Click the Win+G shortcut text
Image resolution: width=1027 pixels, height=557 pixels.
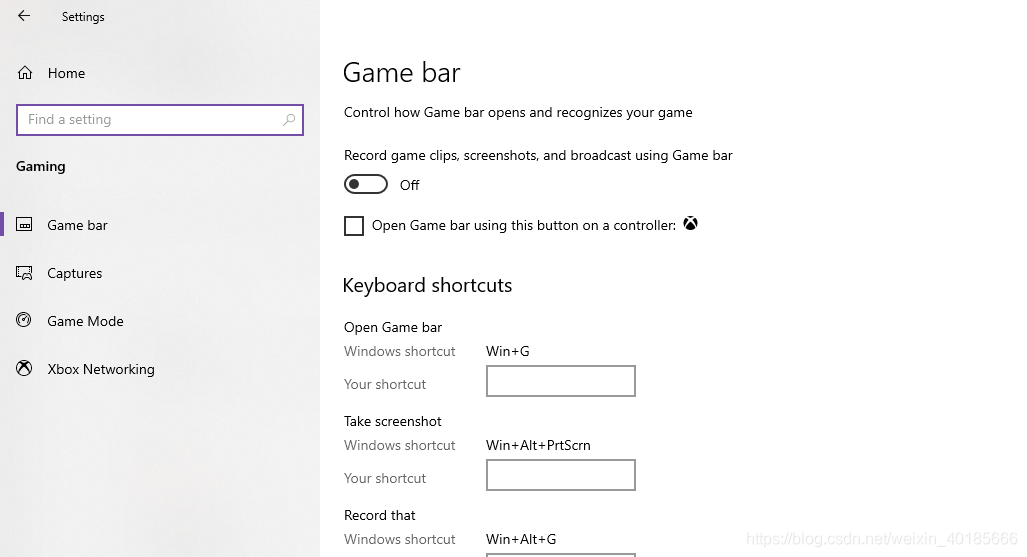coord(508,351)
